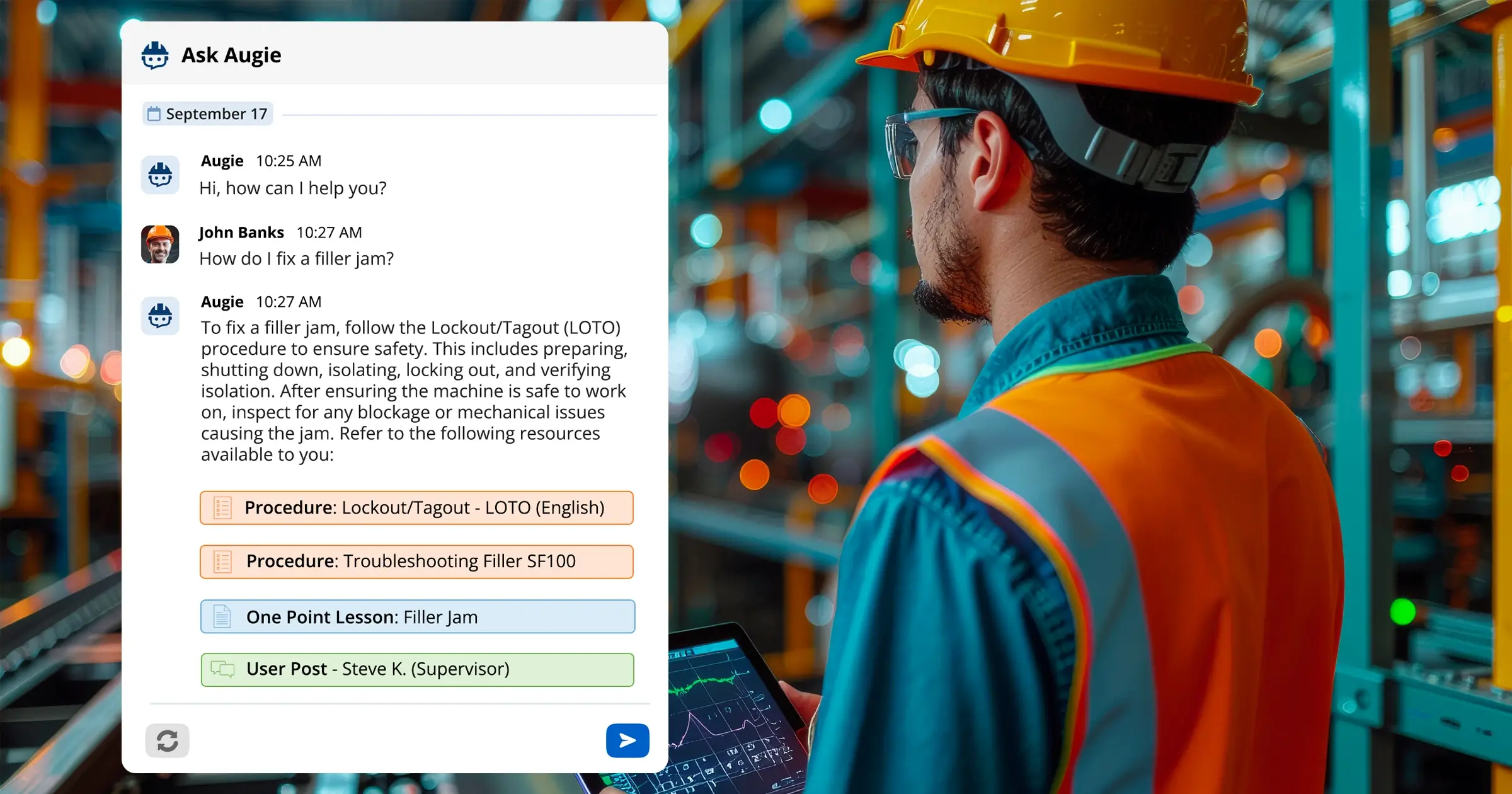Click the message input field
Viewport: 1512px width, 794px height.
pos(398,740)
